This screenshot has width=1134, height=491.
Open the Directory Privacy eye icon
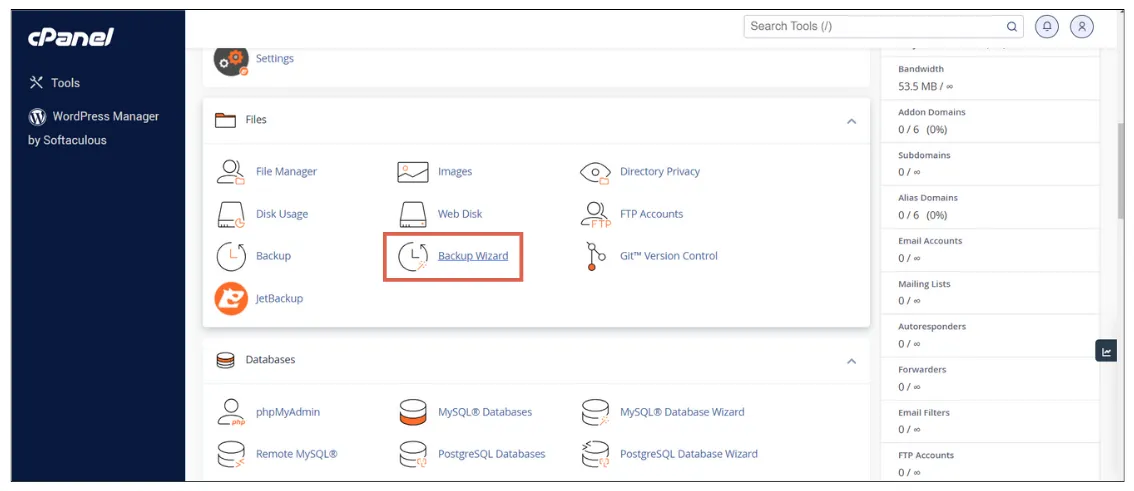point(595,172)
